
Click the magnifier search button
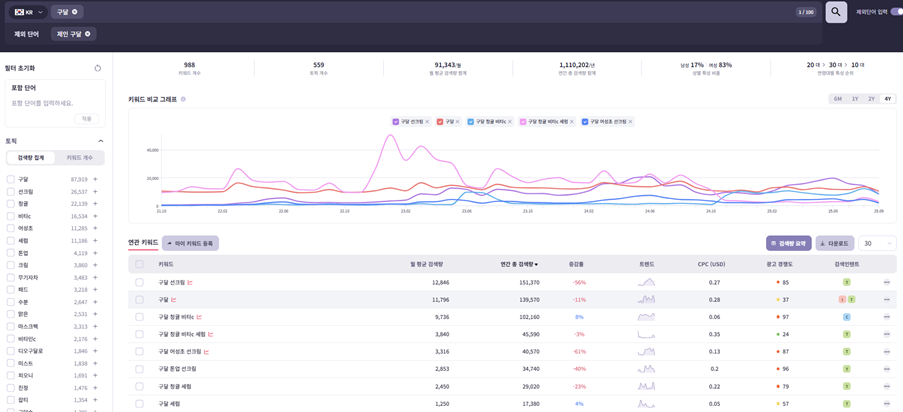836,12
